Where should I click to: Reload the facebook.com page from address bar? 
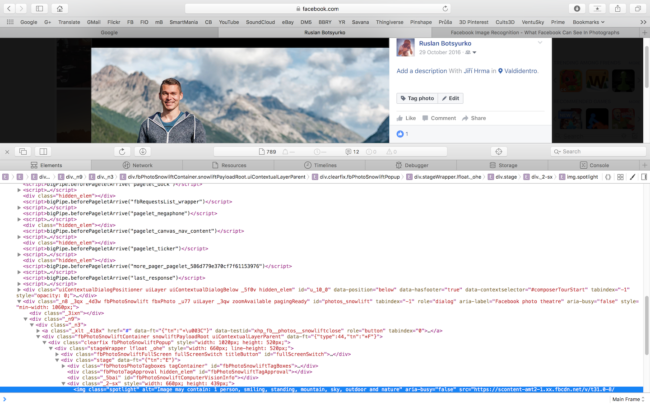pos(445,8)
